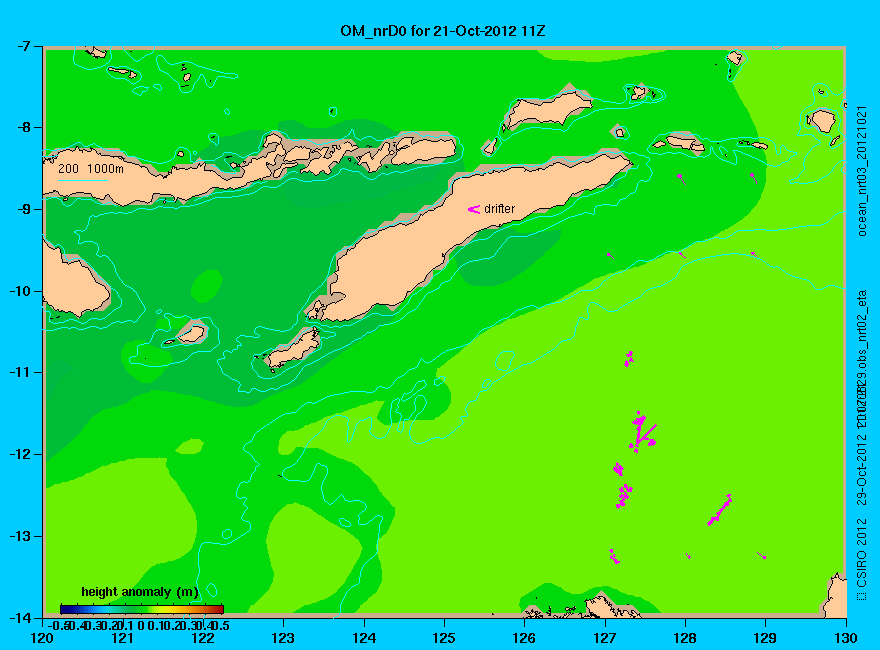The image size is (880, 650).
Task: Click longitude label 127 on the x-axis
Action: click(x=605, y=638)
